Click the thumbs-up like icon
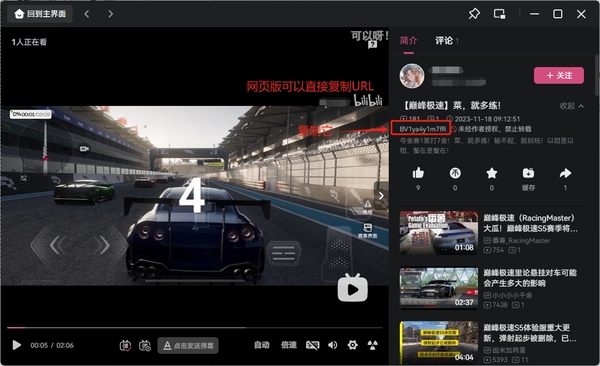This screenshot has width=600, height=366. (x=418, y=173)
